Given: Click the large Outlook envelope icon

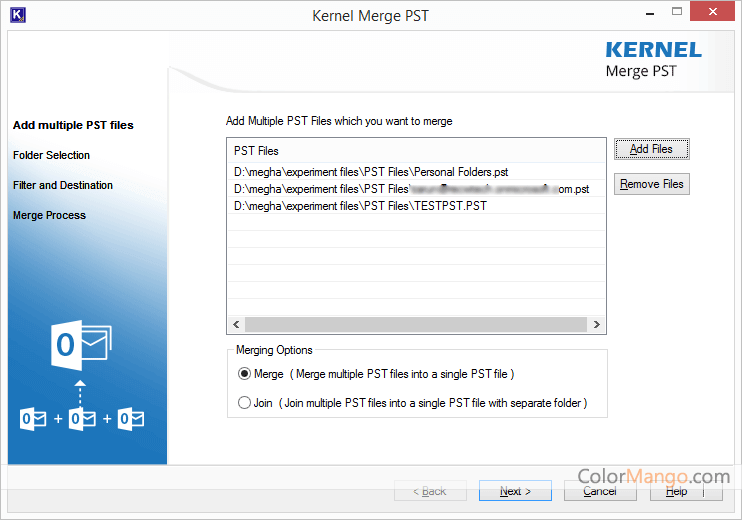Looking at the screenshot, I should tap(80, 345).
